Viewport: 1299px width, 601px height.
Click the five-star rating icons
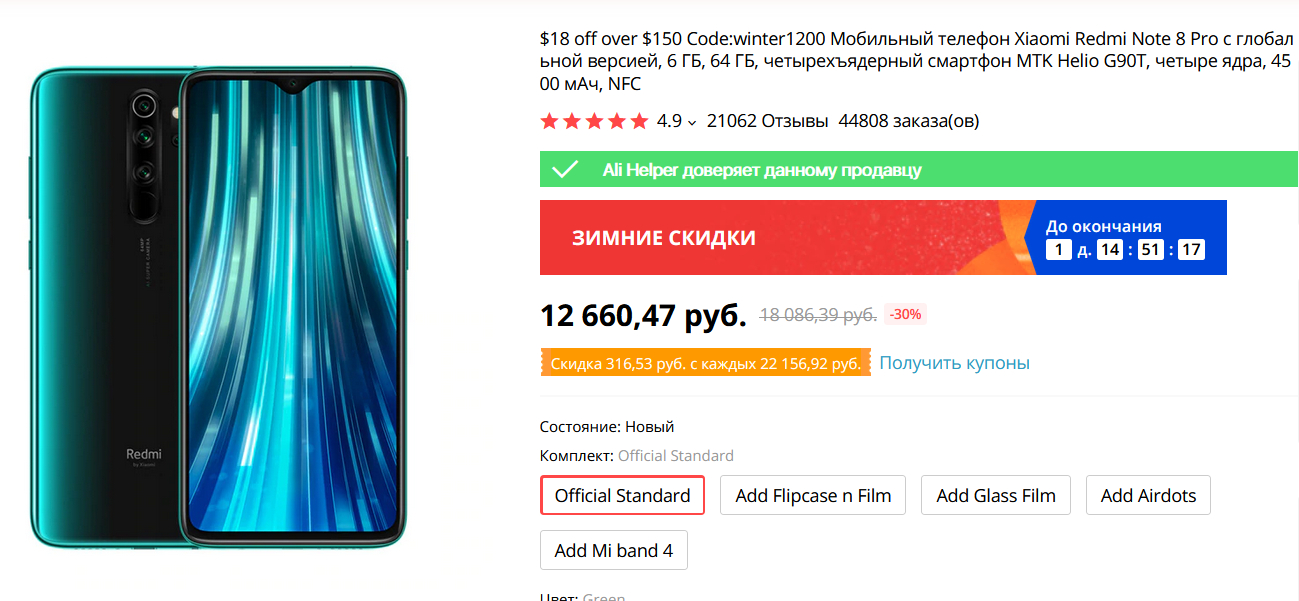(594, 122)
